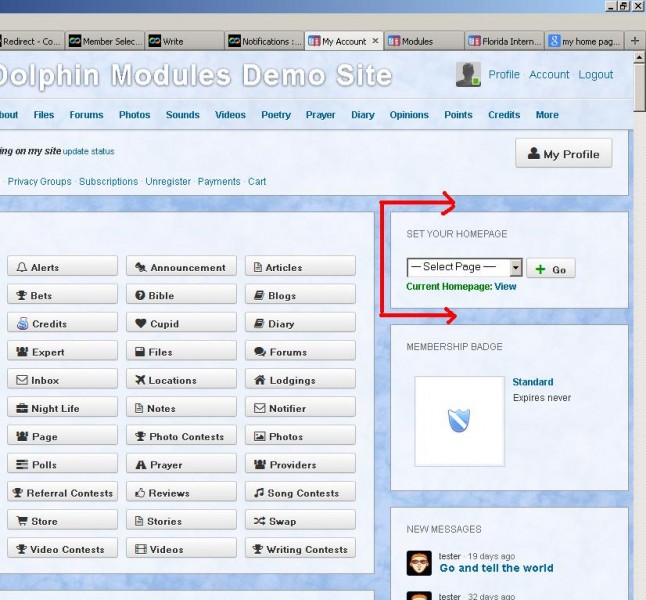This screenshot has height=600, width=646.
Task: Switch to the Member Selec... browser tab
Action: (105, 41)
